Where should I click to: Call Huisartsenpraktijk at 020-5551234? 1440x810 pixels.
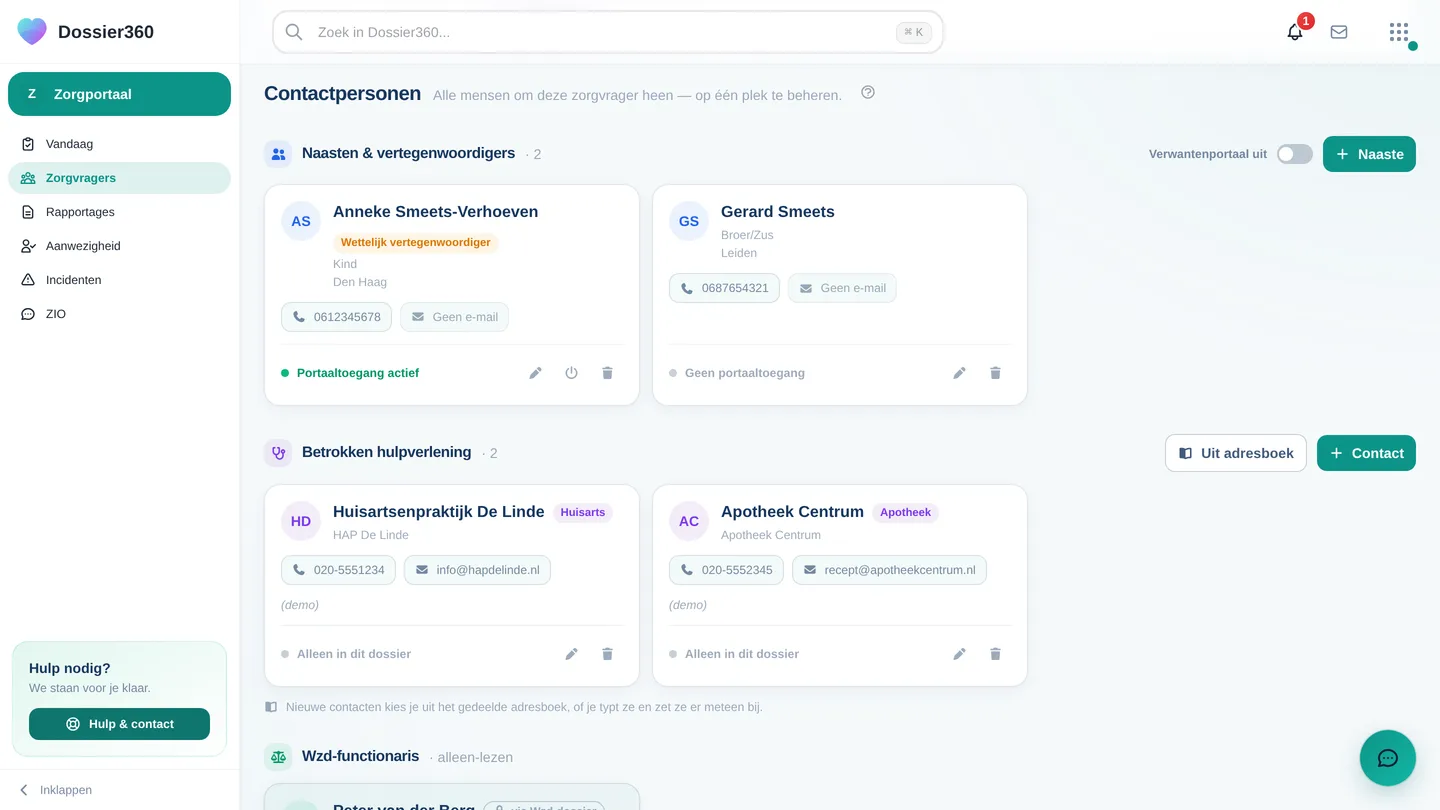coord(338,570)
